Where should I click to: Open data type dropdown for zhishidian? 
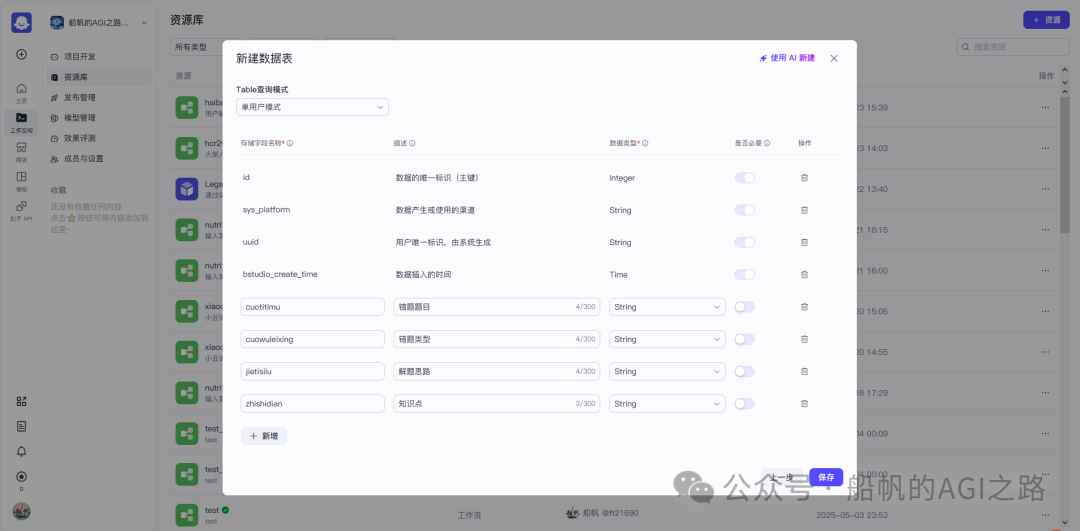[667, 404]
